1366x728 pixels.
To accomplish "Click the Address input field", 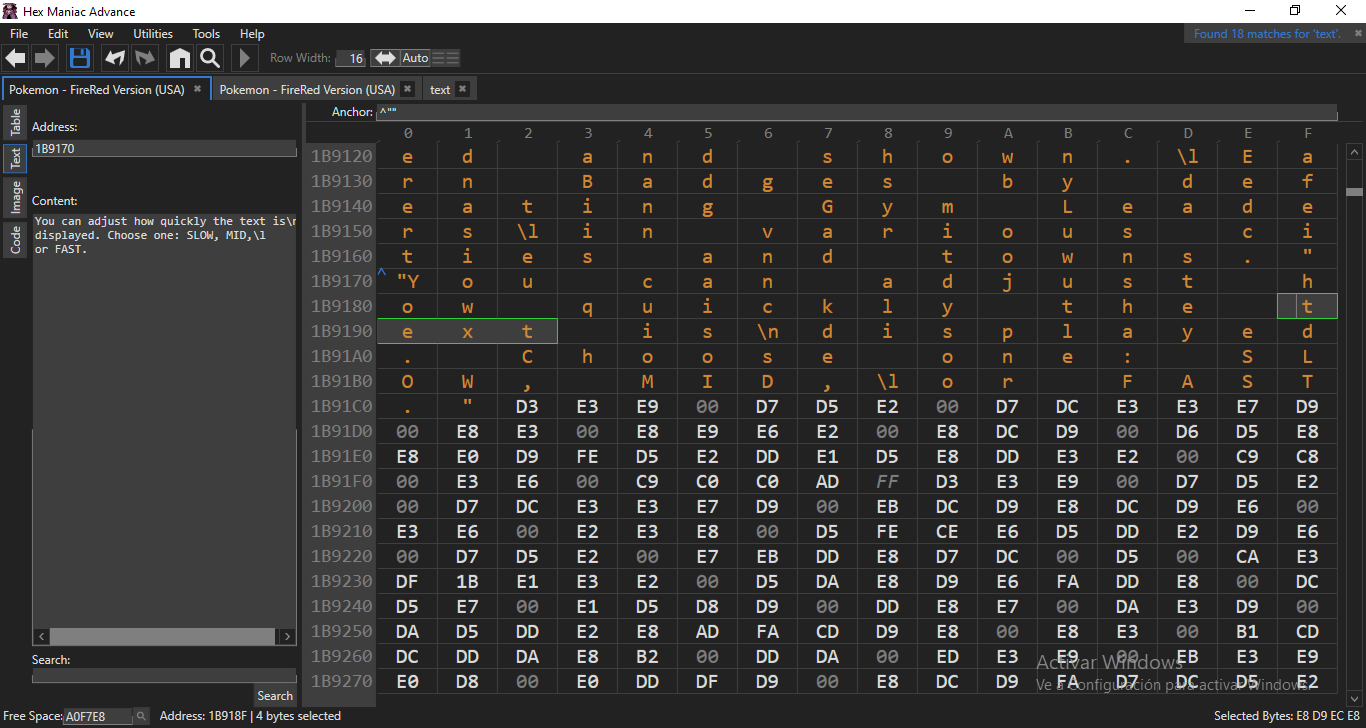I will [164, 149].
